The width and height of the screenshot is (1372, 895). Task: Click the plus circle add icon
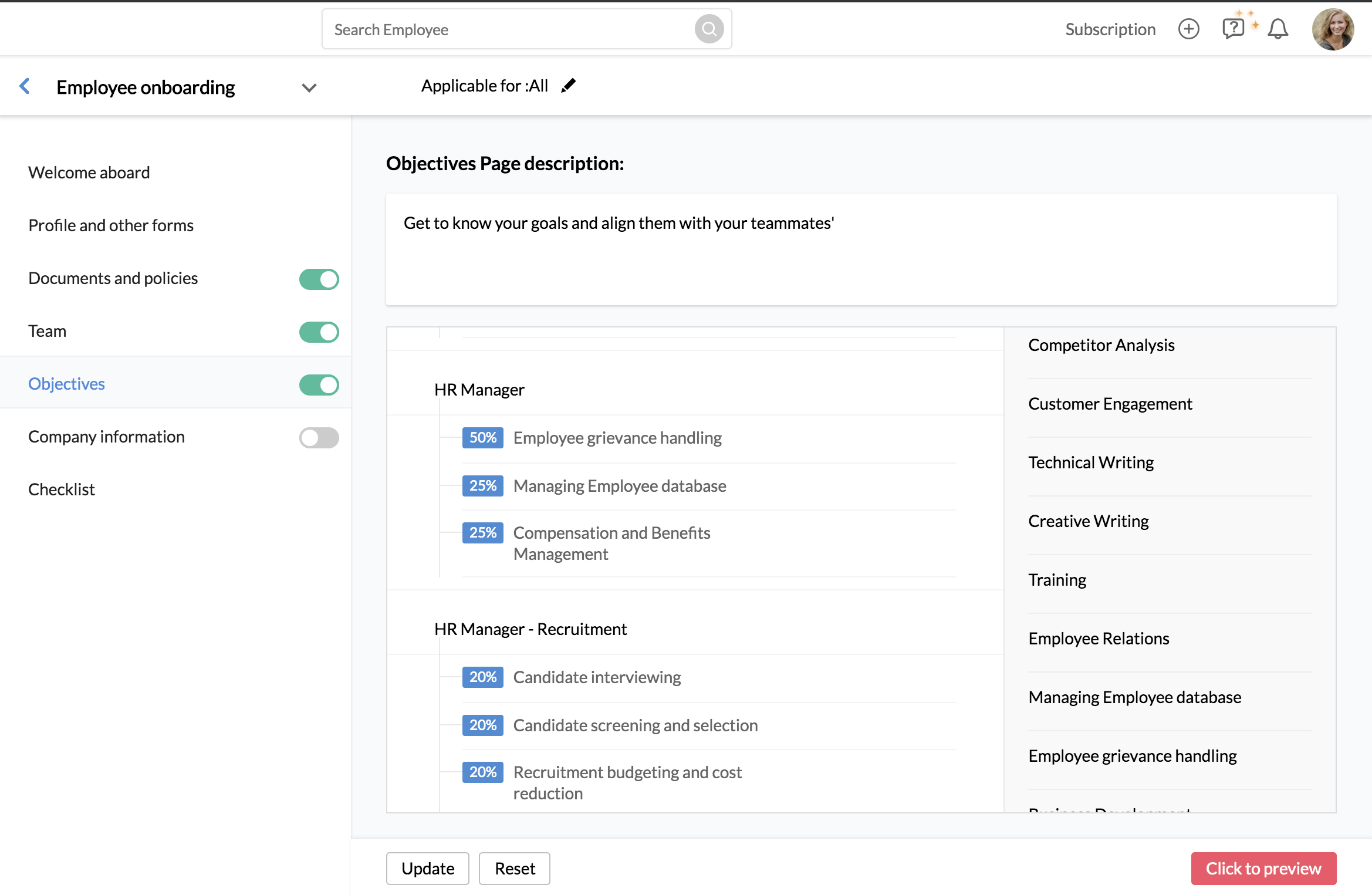[1188, 29]
